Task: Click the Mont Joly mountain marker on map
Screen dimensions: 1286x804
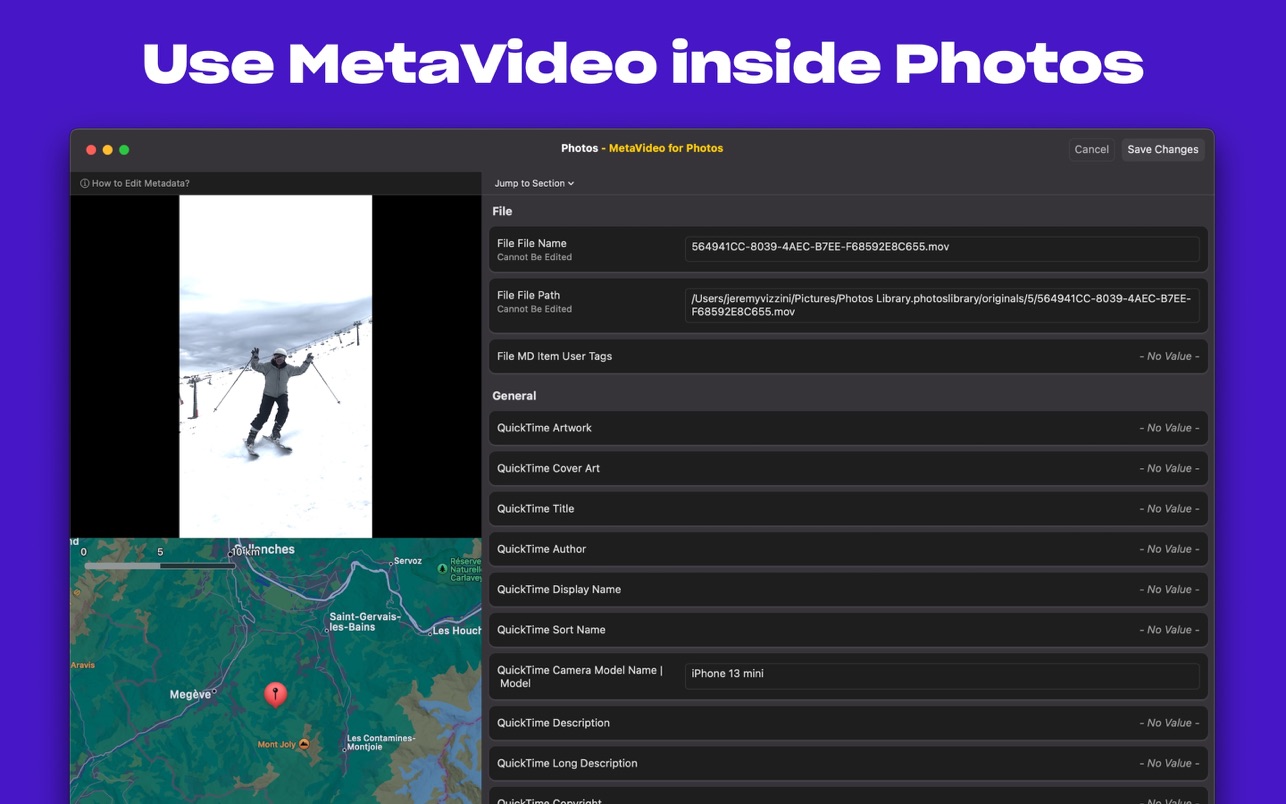Action: click(x=304, y=744)
